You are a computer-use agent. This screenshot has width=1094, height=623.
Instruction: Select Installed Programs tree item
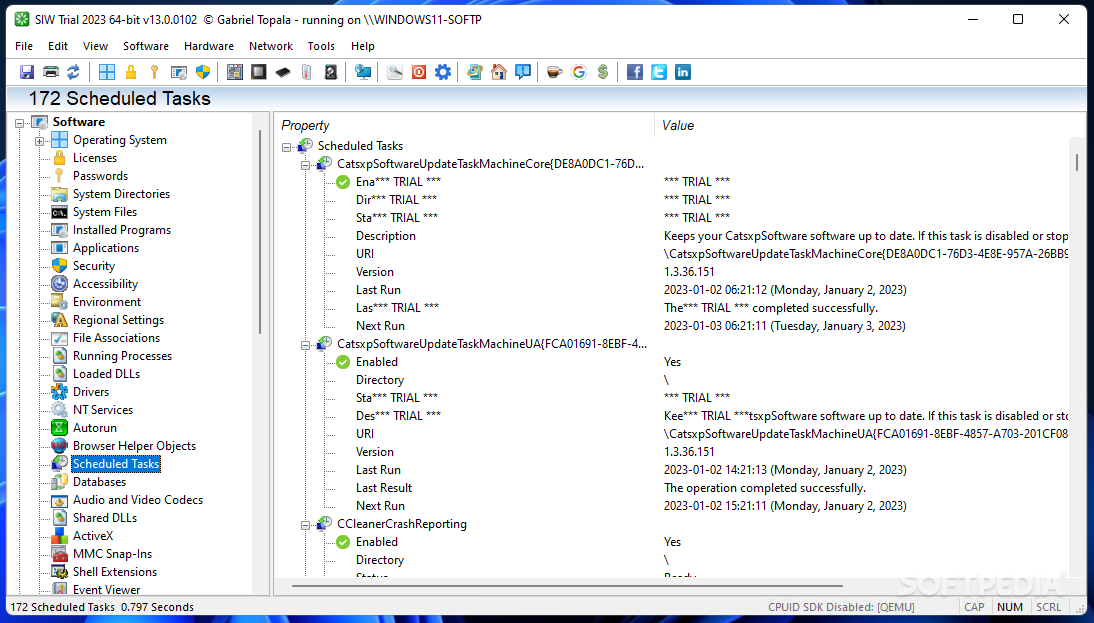pyautogui.click(x=122, y=230)
